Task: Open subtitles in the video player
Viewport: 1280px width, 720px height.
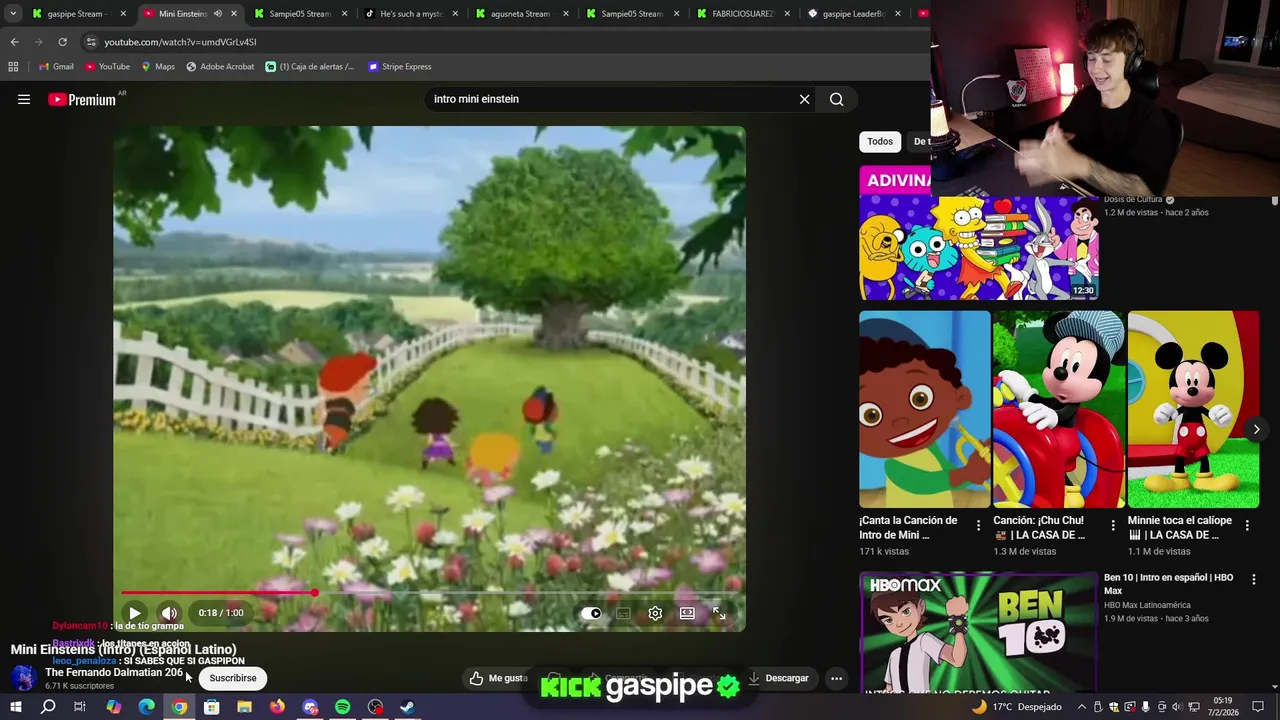Action: click(x=623, y=613)
